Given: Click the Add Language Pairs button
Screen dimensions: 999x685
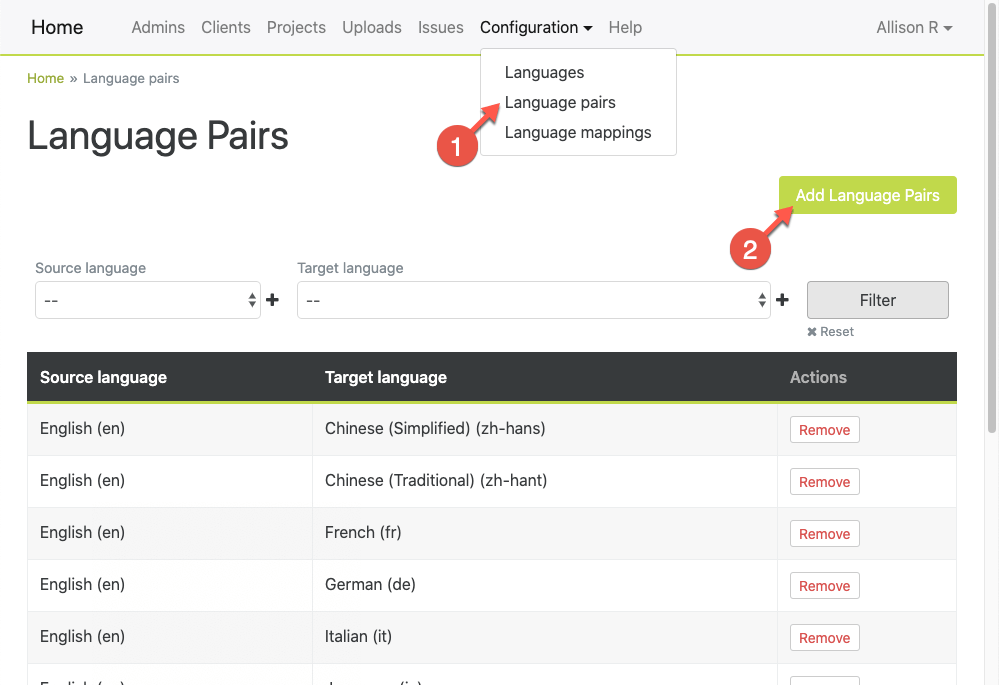Looking at the screenshot, I should [x=867, y=194].
